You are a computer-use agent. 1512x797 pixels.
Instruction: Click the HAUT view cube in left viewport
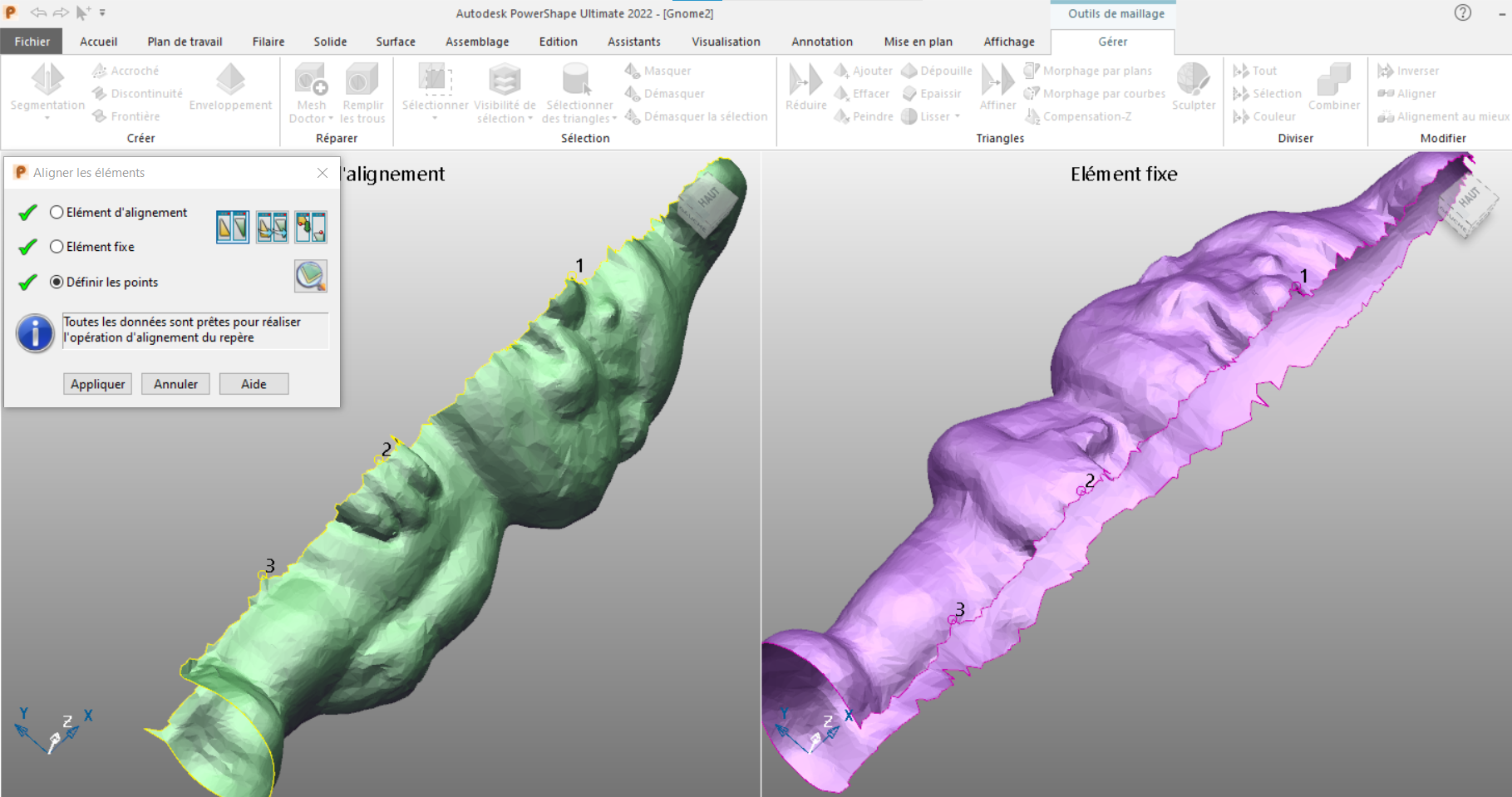[709, 204]
